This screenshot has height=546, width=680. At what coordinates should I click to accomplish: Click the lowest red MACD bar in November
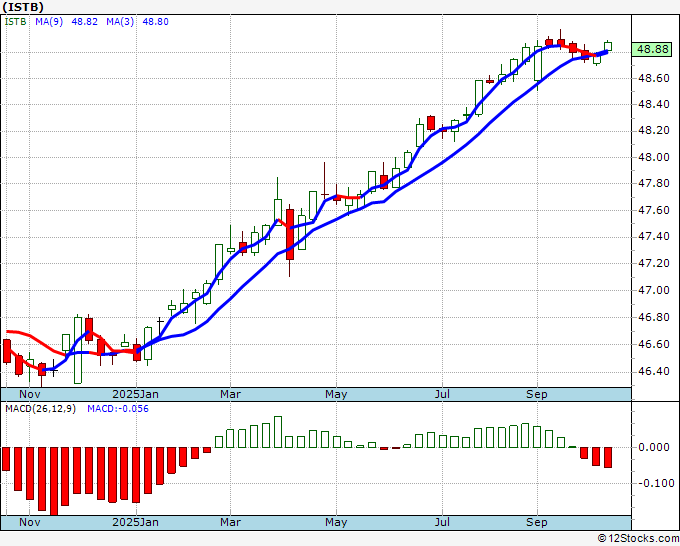pos(54,481)
